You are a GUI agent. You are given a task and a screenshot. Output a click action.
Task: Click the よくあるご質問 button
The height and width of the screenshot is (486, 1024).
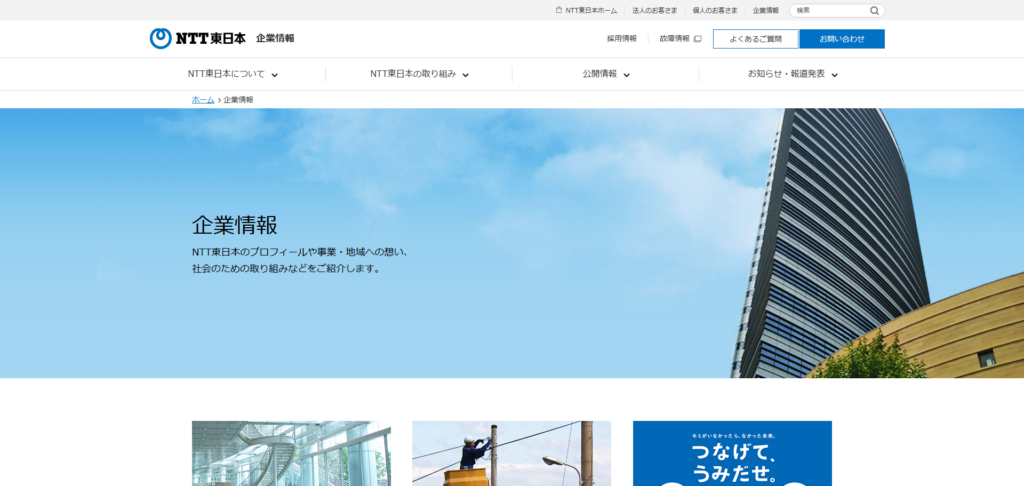756,39
